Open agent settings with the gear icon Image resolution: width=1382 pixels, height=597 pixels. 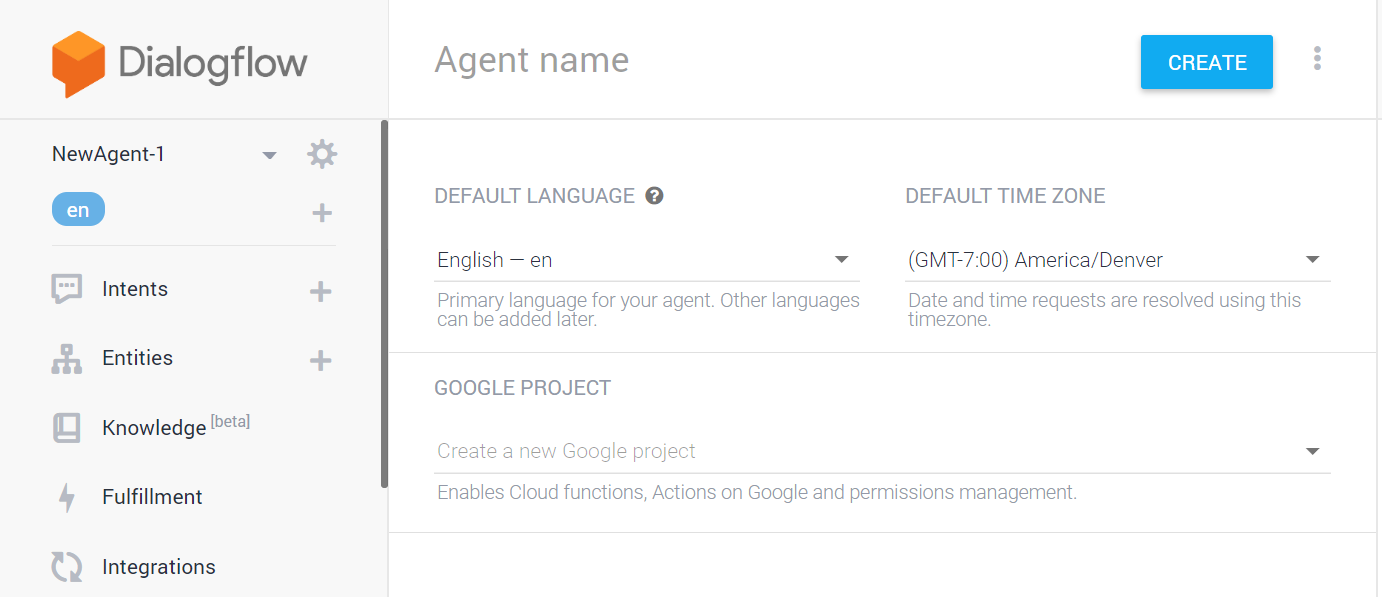tap(321, 154)
